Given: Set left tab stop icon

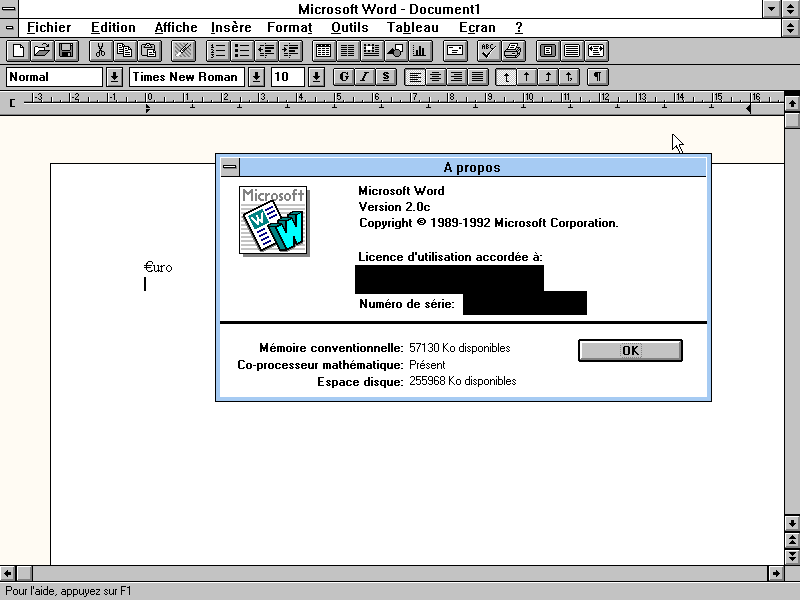Looking at the screenshot, I should [x=506, y=77].
